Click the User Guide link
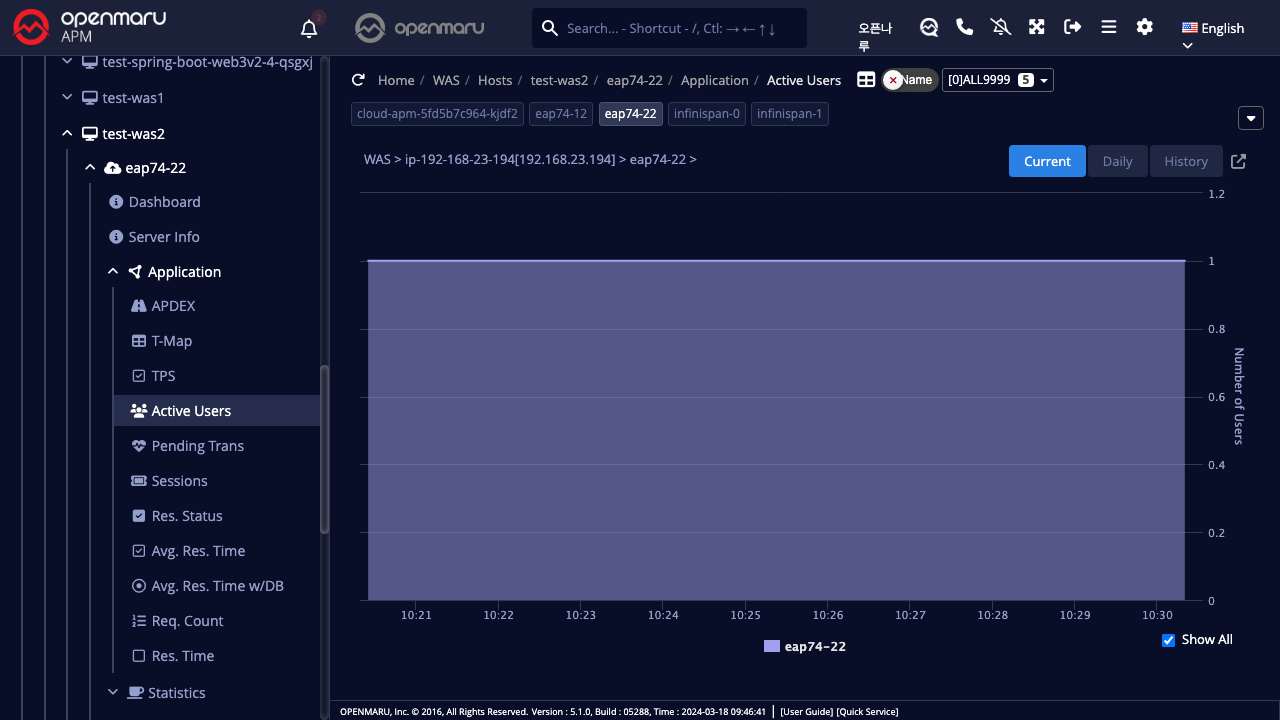The height and width of the screenshot is (720, 1280). [806, 712]
